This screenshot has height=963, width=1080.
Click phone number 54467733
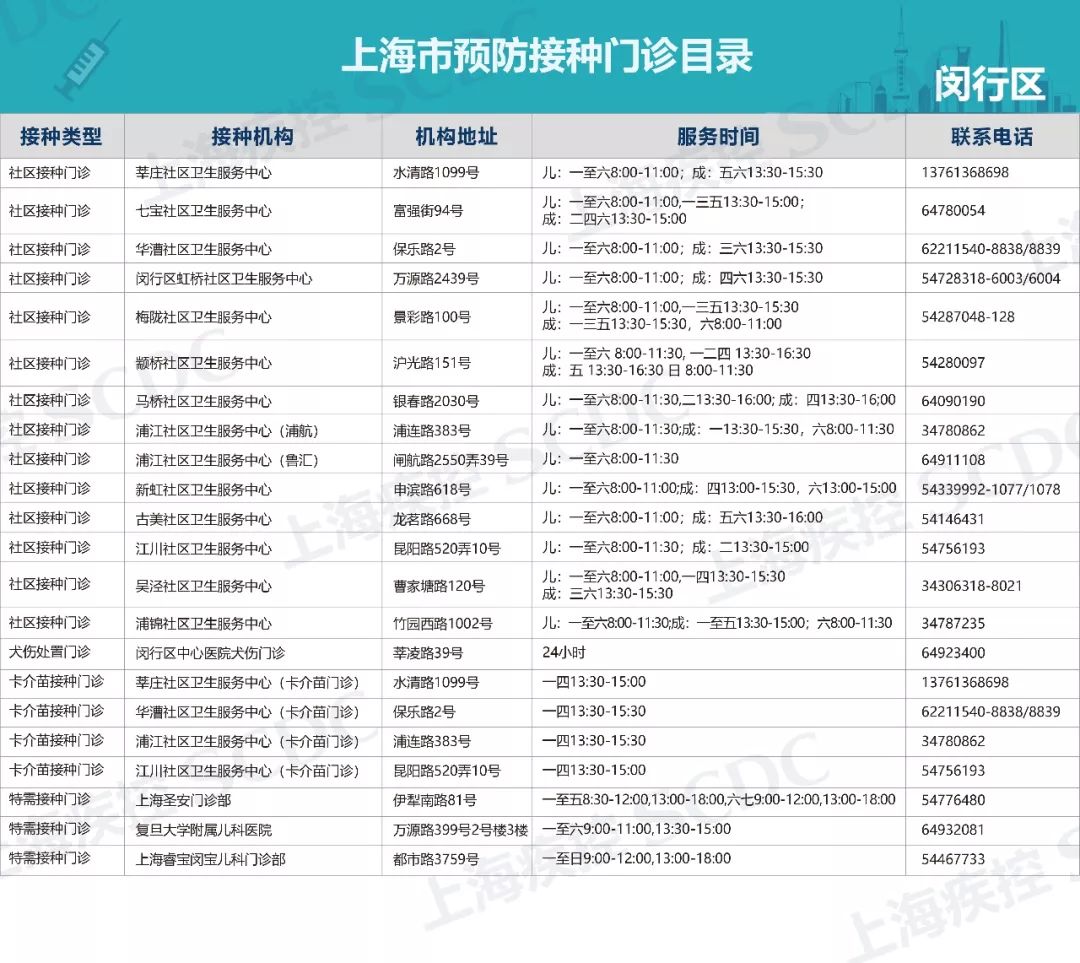click(953, 859)
